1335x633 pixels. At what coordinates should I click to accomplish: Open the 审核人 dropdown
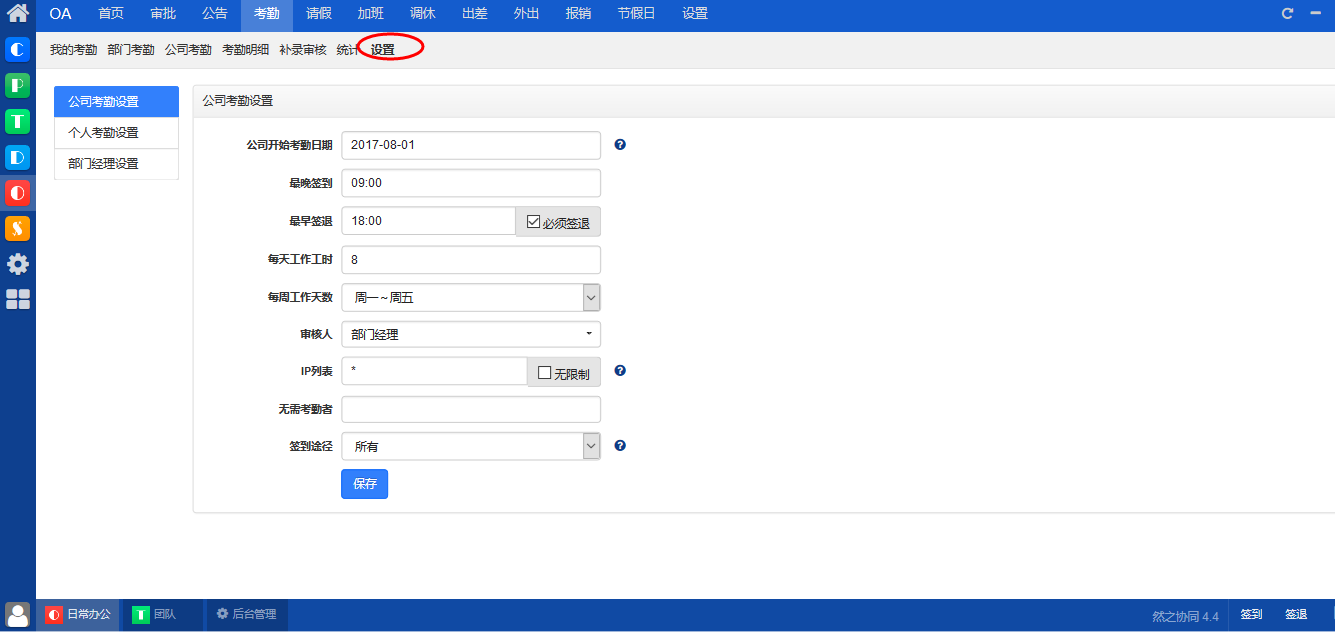click(471, 334)
